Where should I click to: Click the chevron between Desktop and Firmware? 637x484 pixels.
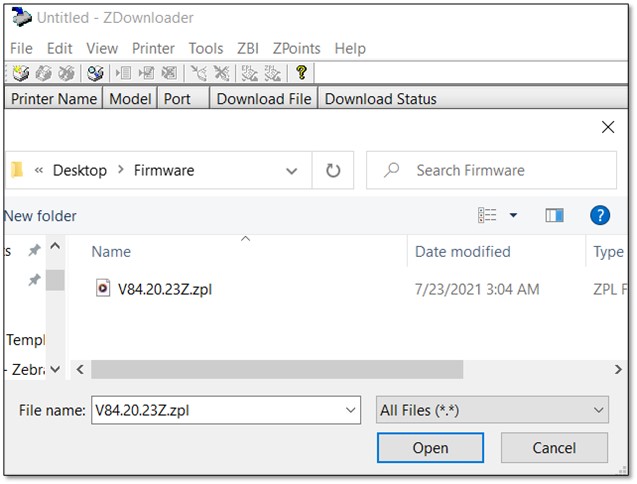coord(121,170)
